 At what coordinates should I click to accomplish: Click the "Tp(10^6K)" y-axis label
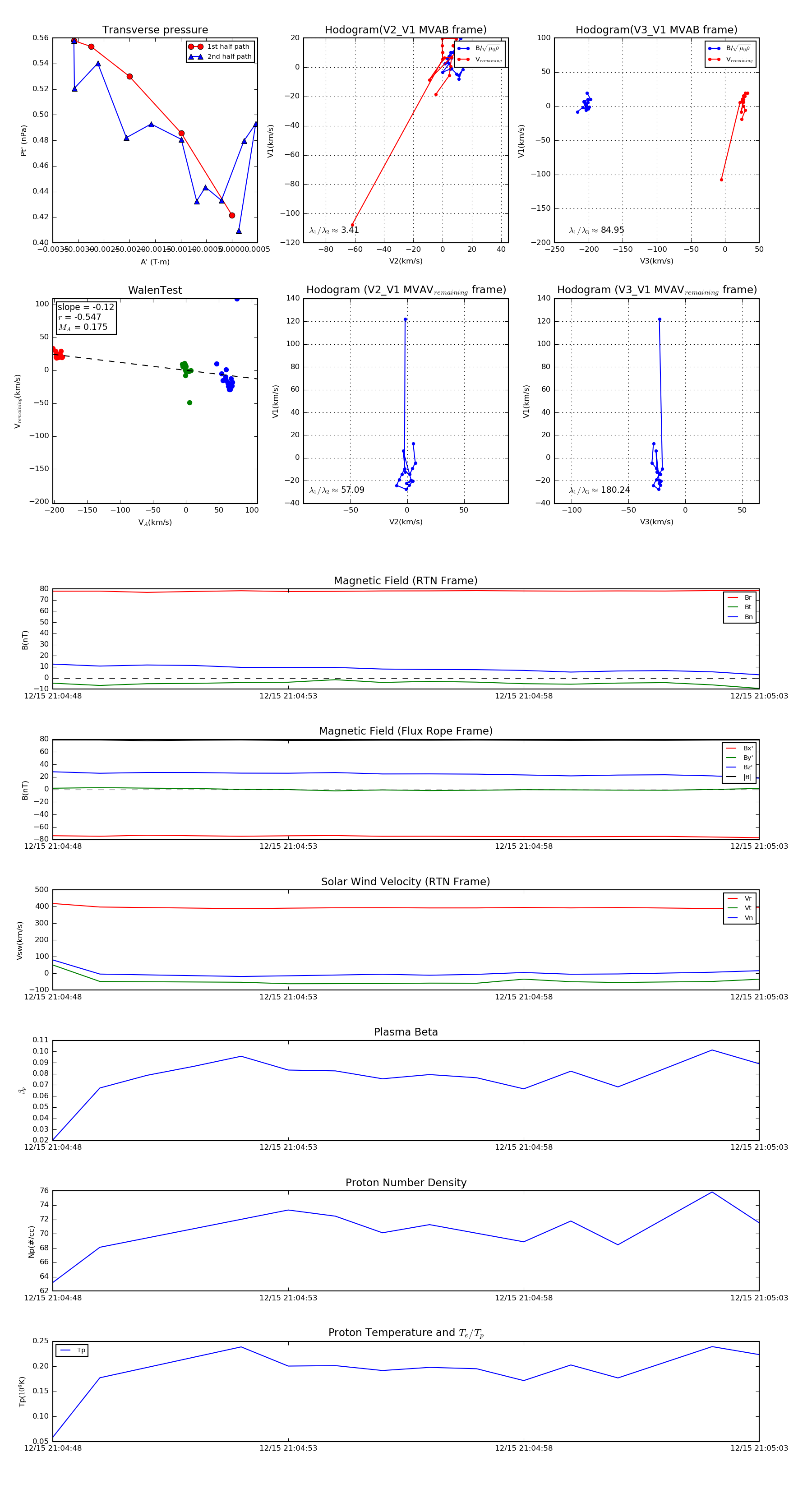click(22, 1392)
